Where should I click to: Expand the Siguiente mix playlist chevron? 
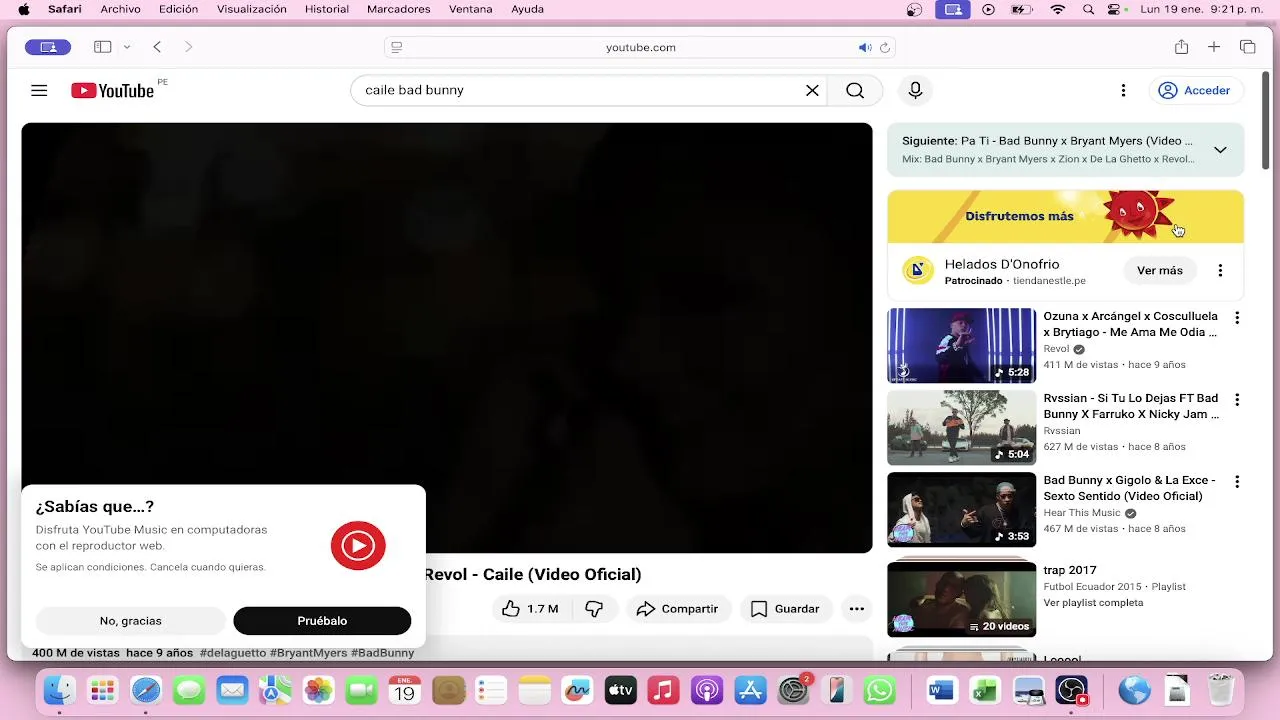pos(1220,150)
